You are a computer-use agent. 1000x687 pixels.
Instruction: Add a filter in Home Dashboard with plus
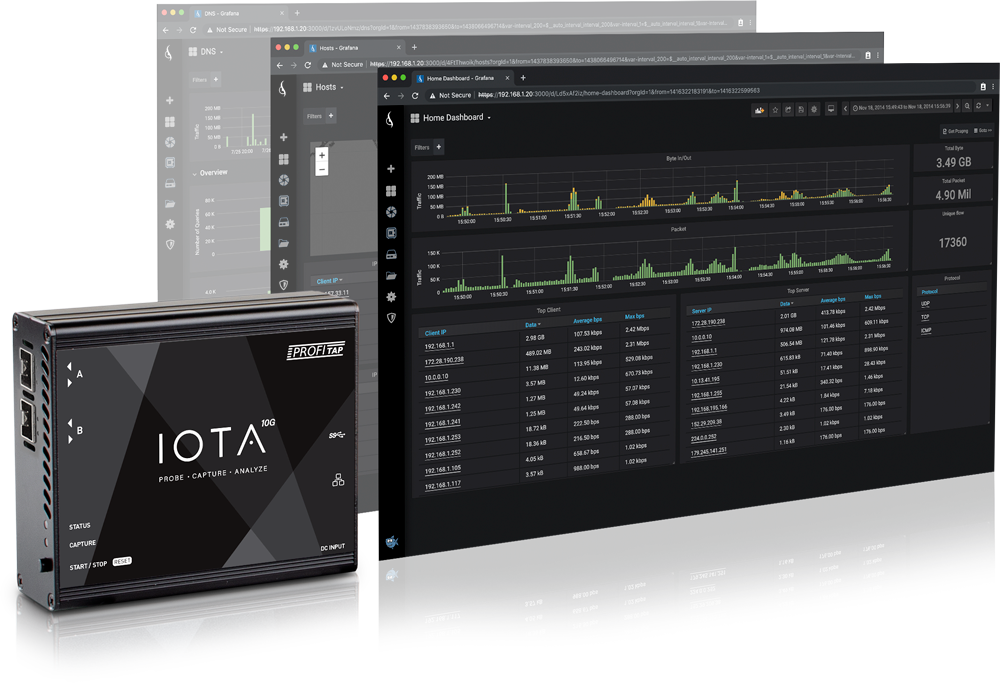pyautogui.click(x=439, y=147)
